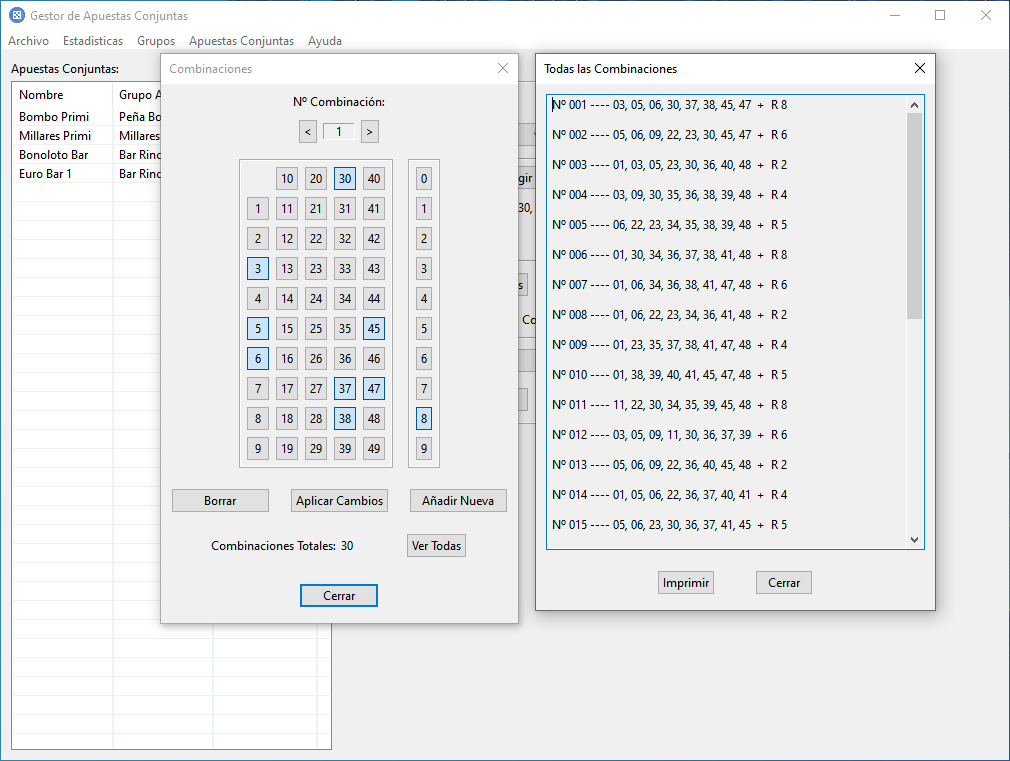This screenshot has height=761, width=1010.
Task: Click the Nombre column header
Action: pos(62,95)
